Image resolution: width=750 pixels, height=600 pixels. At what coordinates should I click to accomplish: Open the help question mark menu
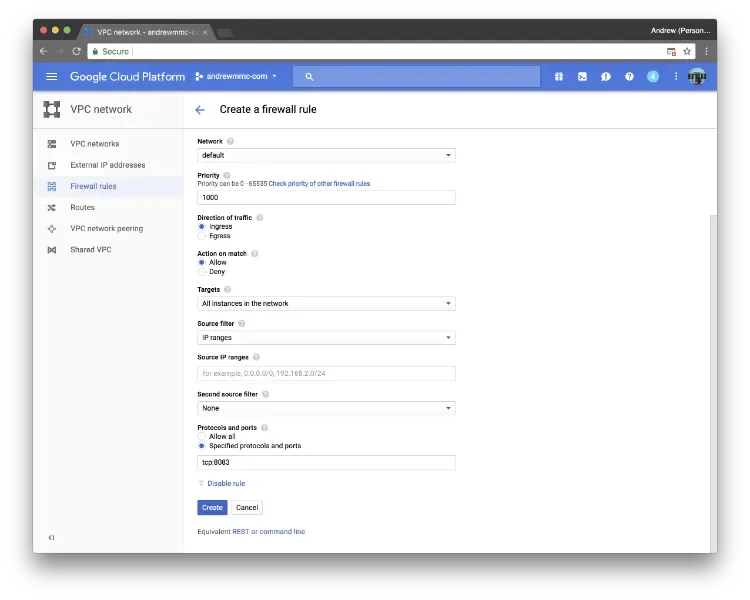629,76
